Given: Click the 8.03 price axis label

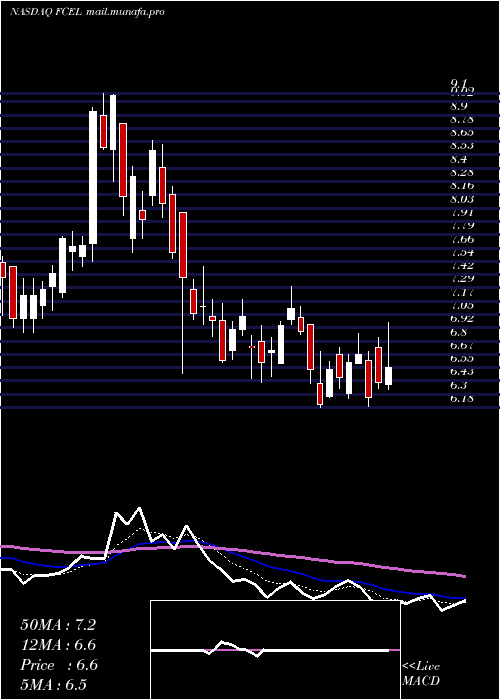Looking at the screenshot, I should point(462,199).
